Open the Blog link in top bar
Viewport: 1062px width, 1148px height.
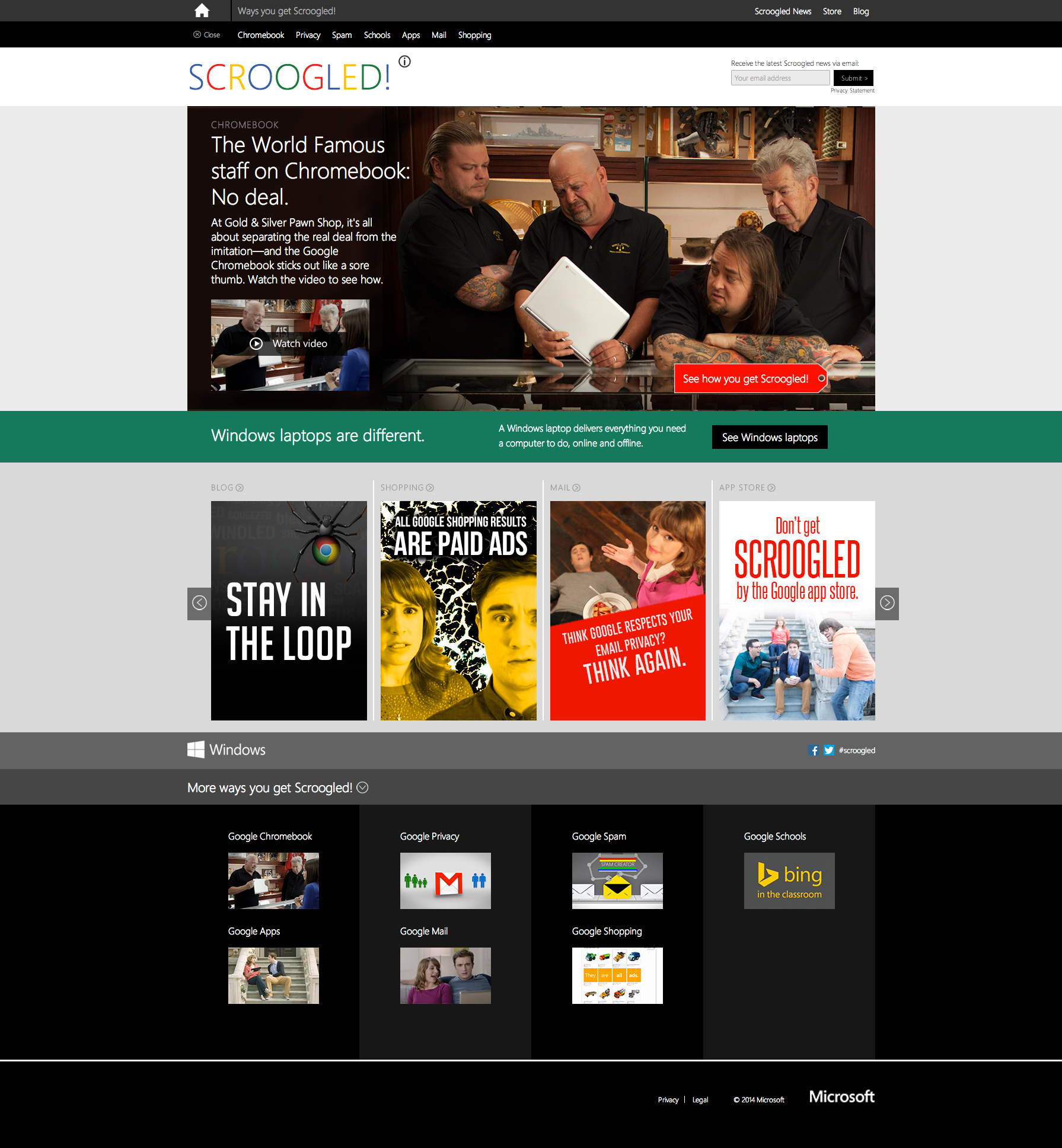pyautogui.click(x=861, y=11)
